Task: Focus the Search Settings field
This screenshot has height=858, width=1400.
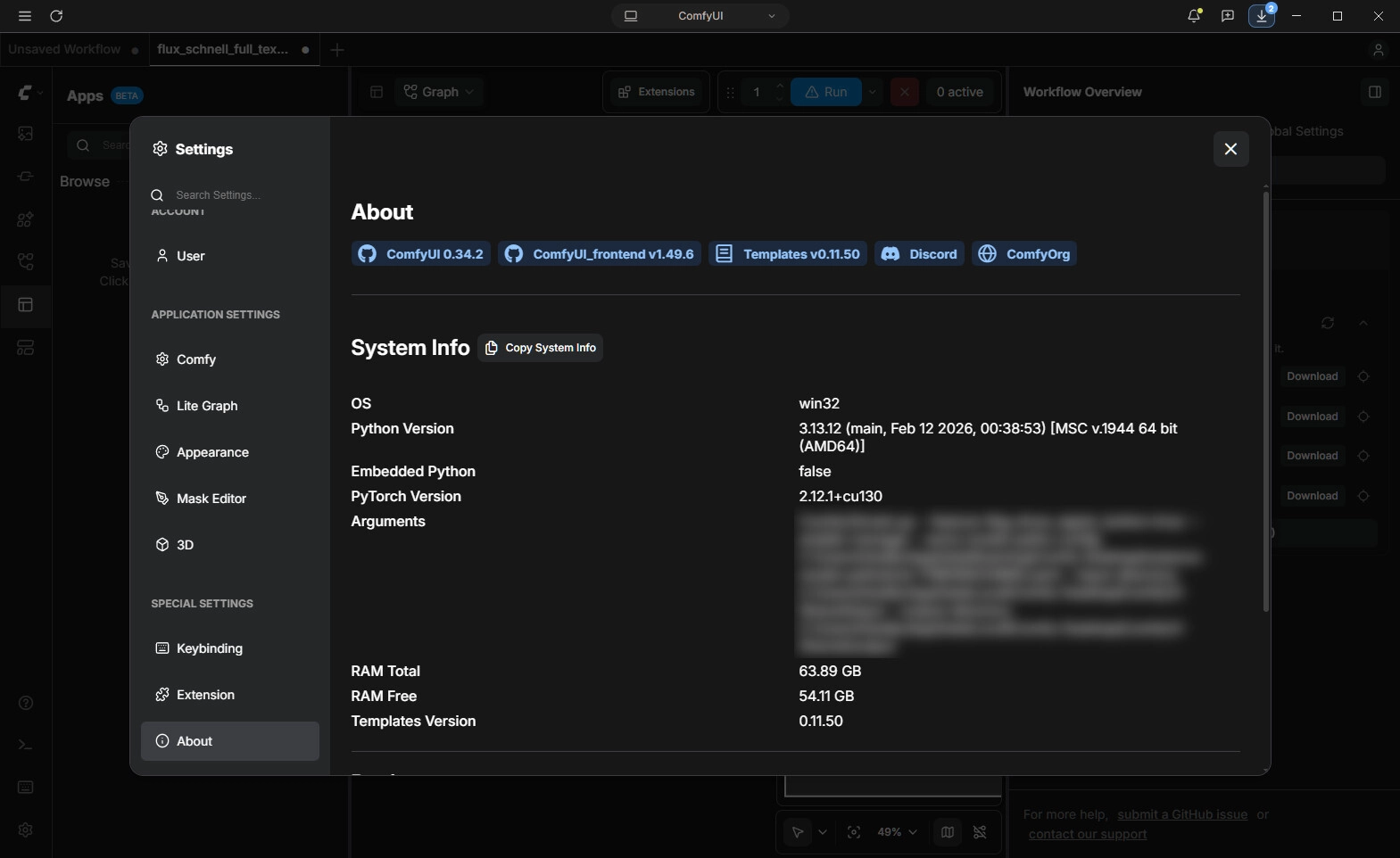Action: point(230,195)
